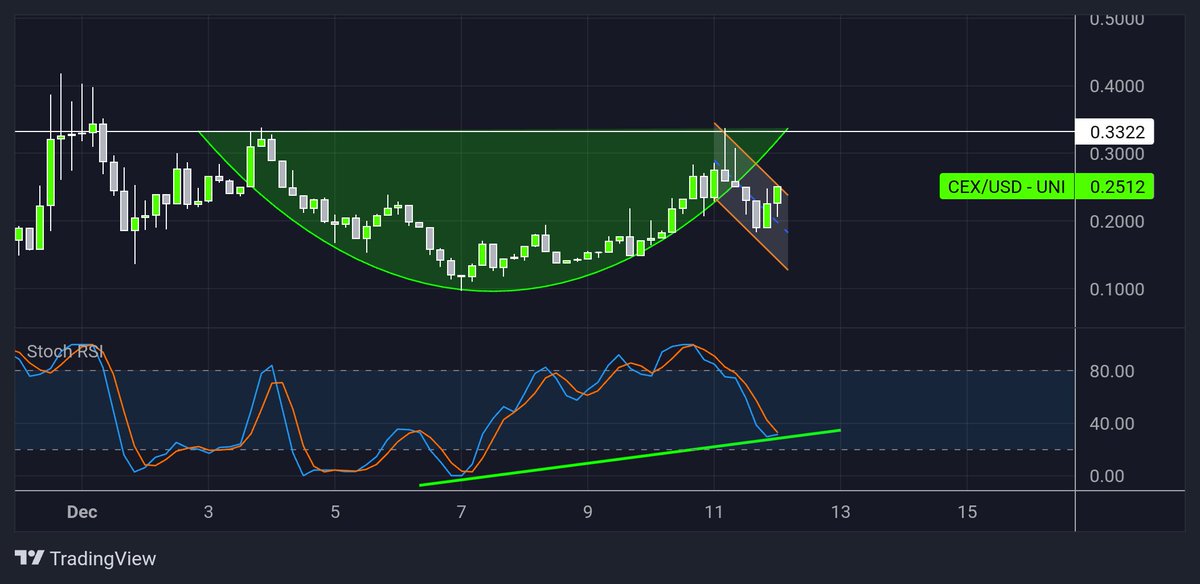Select the 0.3322 horizontal line price label

[1116, 131]
